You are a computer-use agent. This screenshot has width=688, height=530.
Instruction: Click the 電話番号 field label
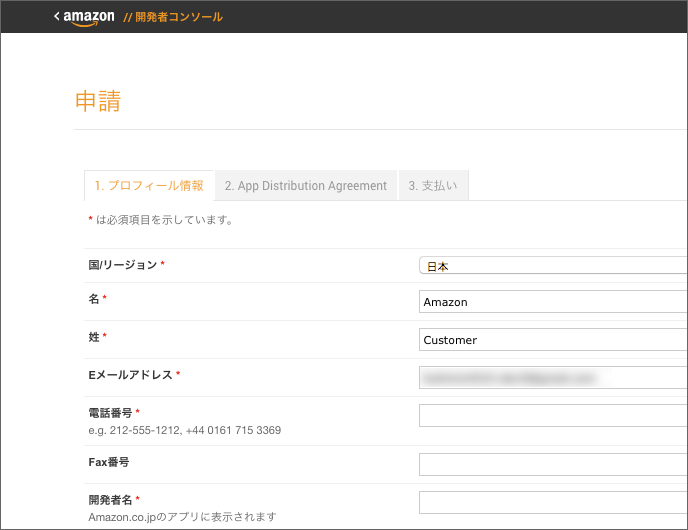[111, 413]
